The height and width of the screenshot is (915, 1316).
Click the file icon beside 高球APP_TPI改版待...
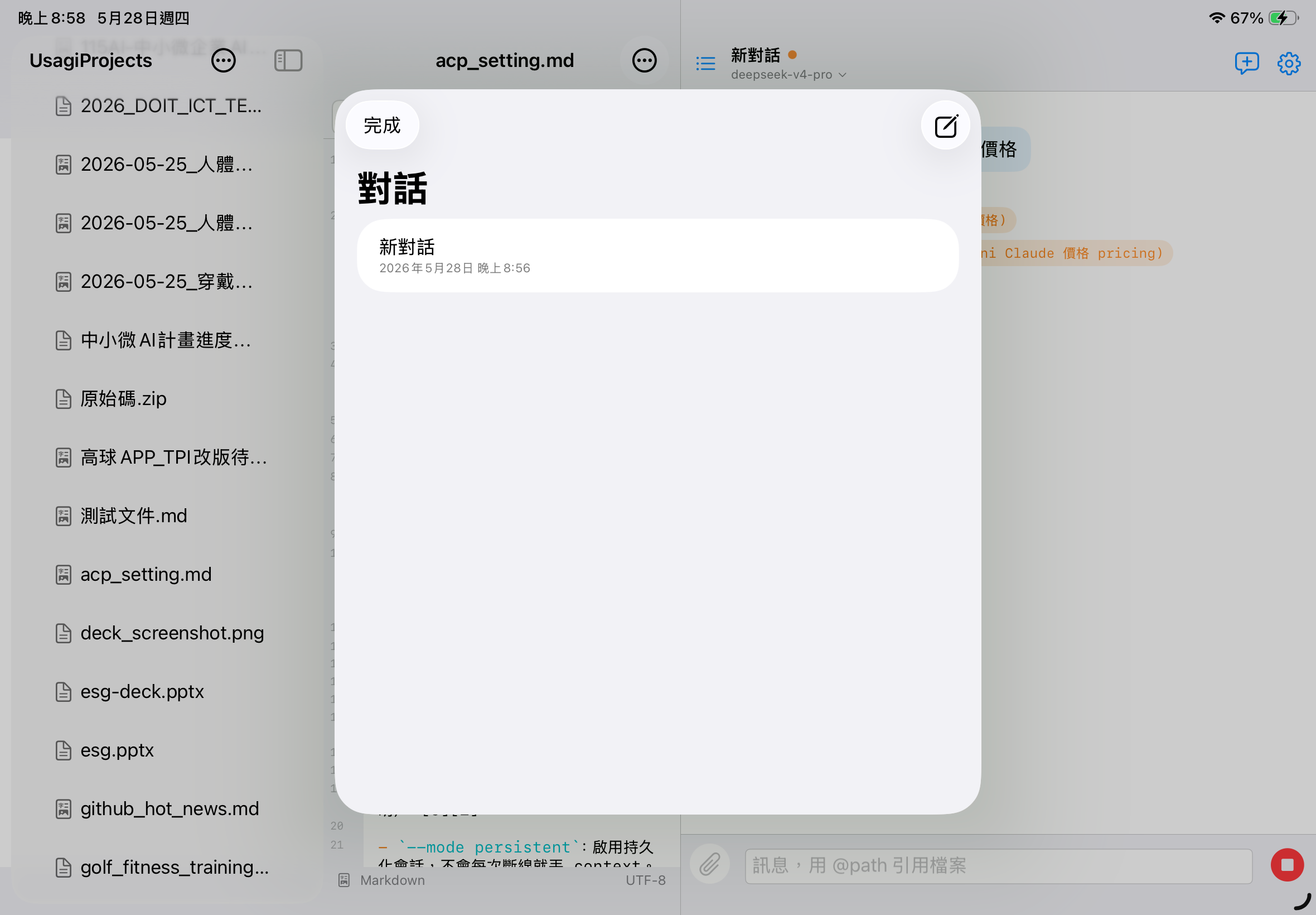[x=63, y=458]
